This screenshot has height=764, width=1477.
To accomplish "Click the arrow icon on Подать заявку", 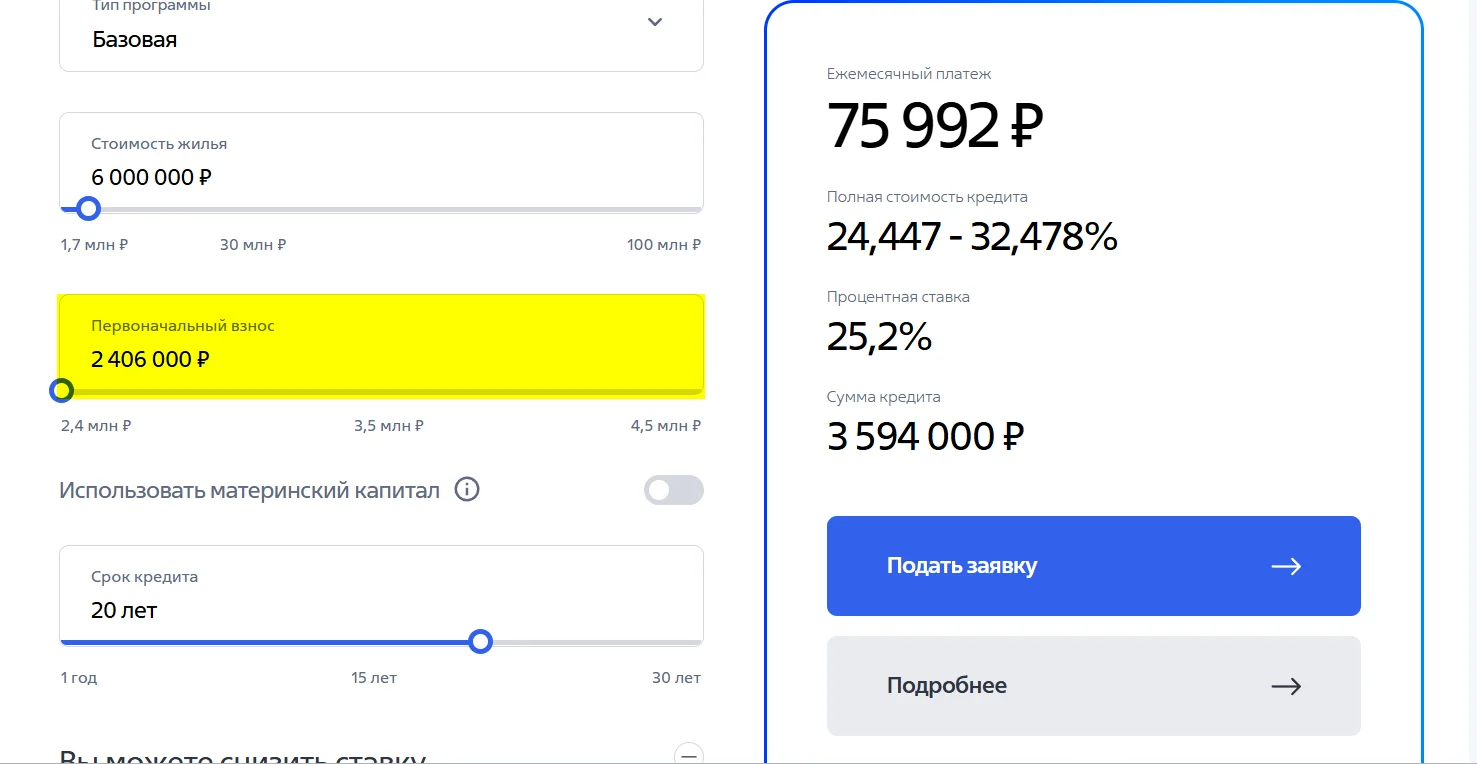I will click(1286, 566).
